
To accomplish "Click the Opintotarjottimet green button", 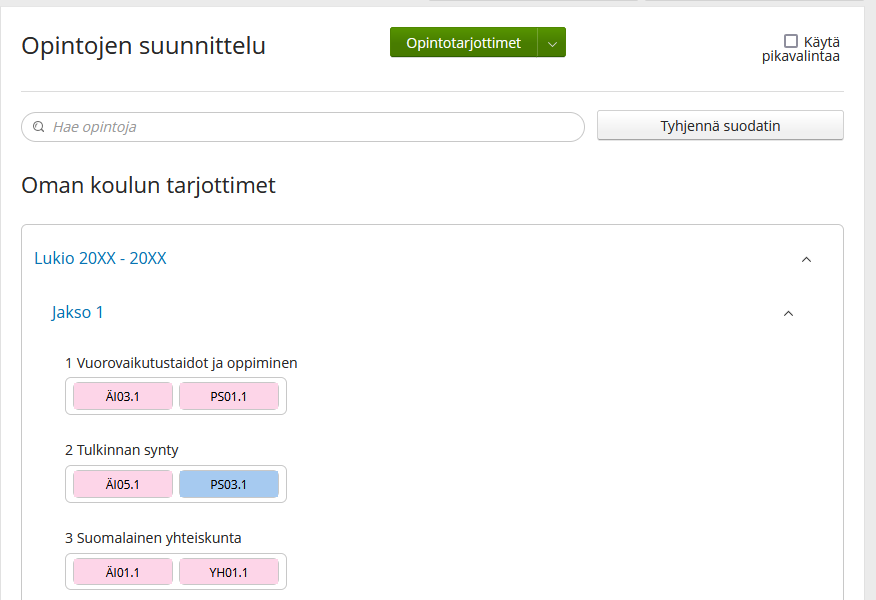I will coord(464,43).
